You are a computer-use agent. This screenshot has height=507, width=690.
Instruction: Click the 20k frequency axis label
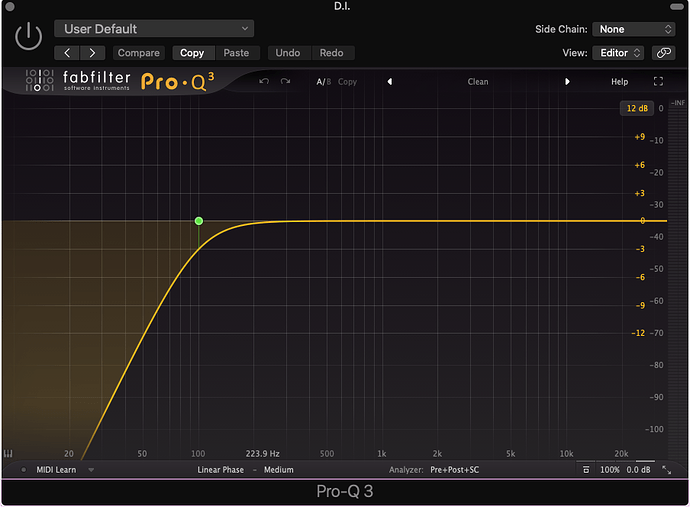pos(621,453)
